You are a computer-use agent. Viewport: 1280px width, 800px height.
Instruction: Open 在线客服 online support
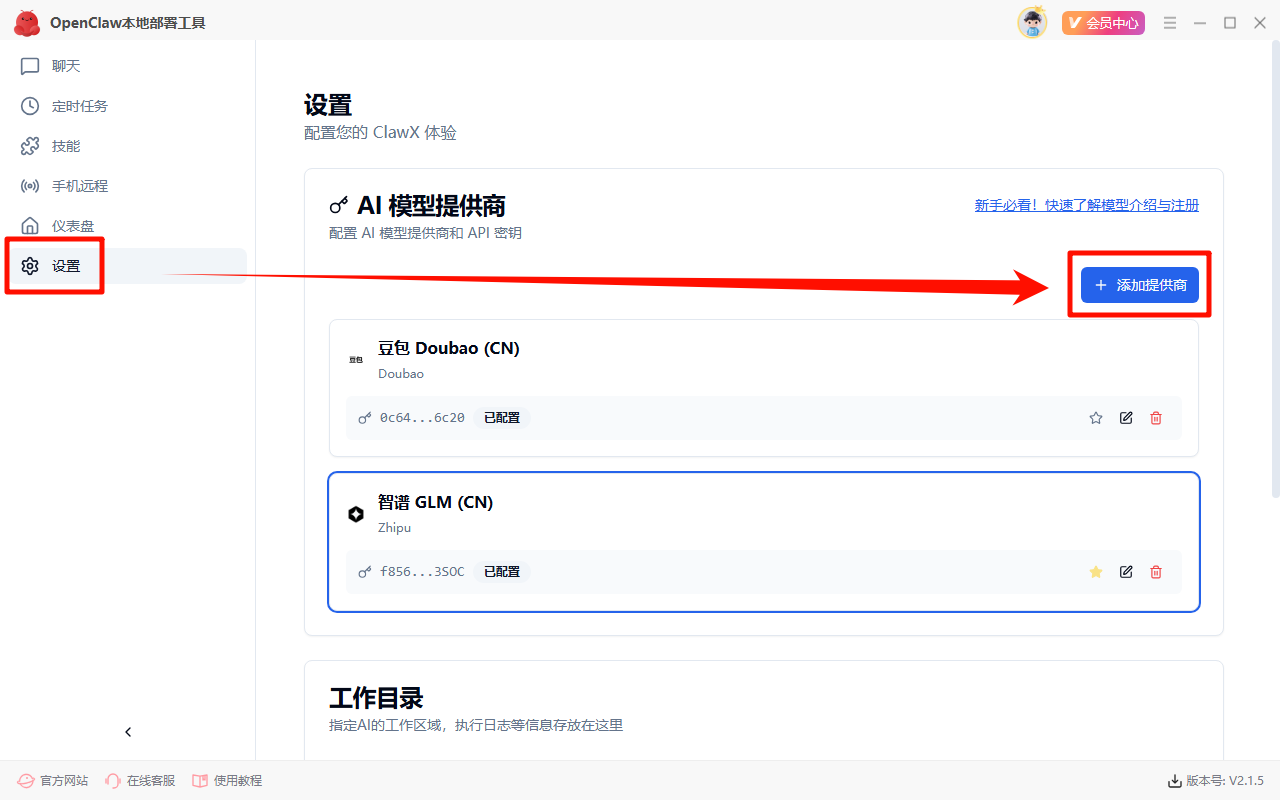(x=140, y=781)
